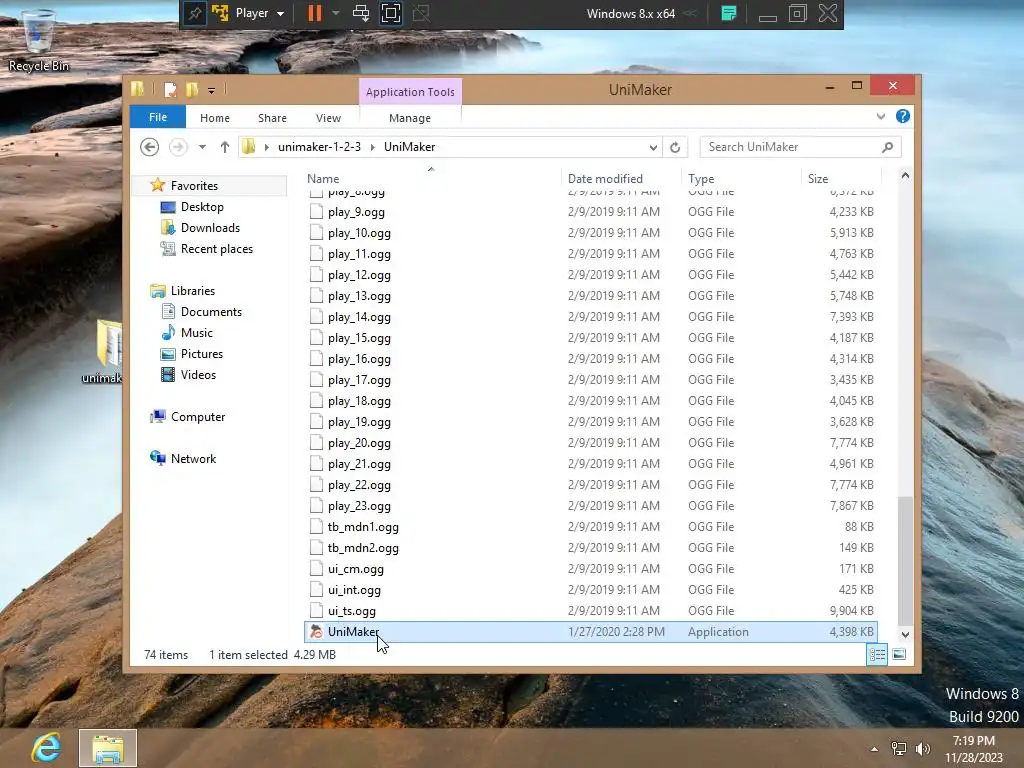1024x768 pixels.
Task: Switch to Large icons view in status bar
Action: click(x=899, y=654)
